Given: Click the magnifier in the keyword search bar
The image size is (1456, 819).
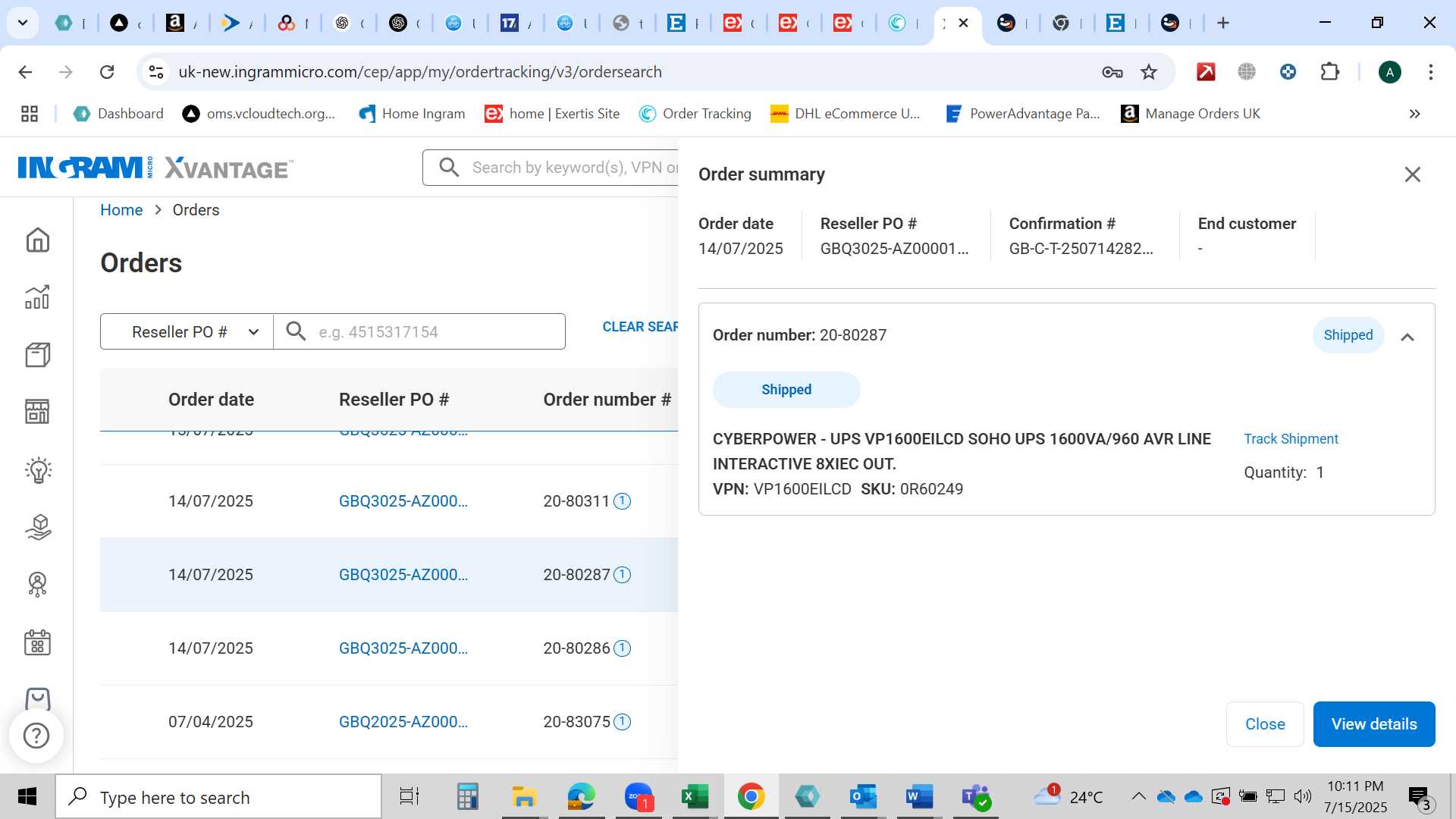Looking at the screenshot, I should coord(449,168).
